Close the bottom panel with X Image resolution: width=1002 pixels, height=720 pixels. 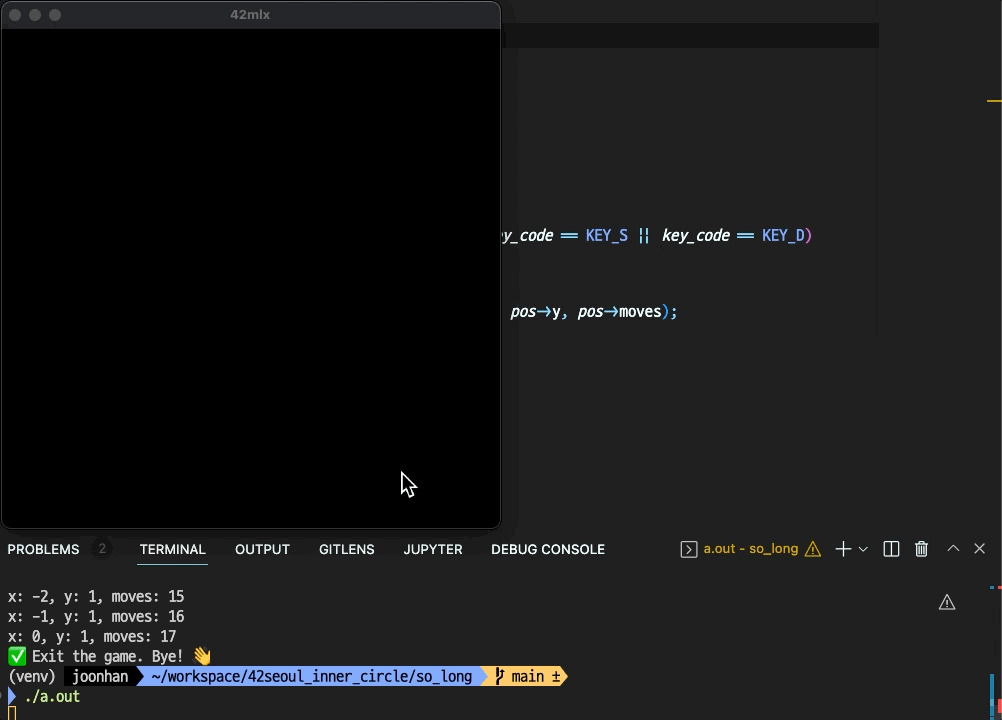click(979, 549)
